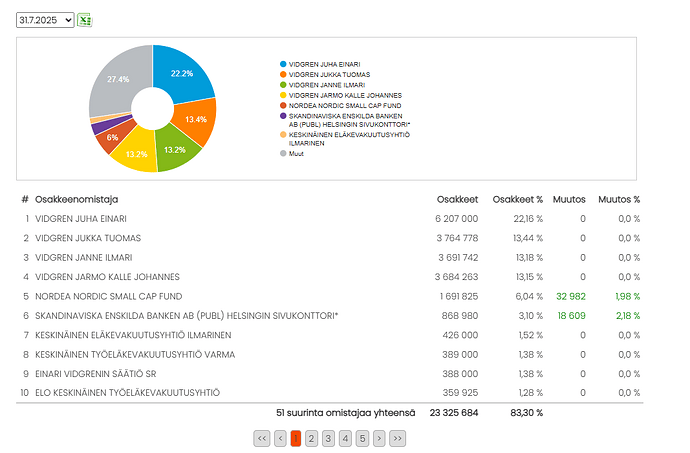This screenshot has height=453, width=690.
Task: Select the red 6% pie slice
Action: pyautogui.click(x=112, y=138)
